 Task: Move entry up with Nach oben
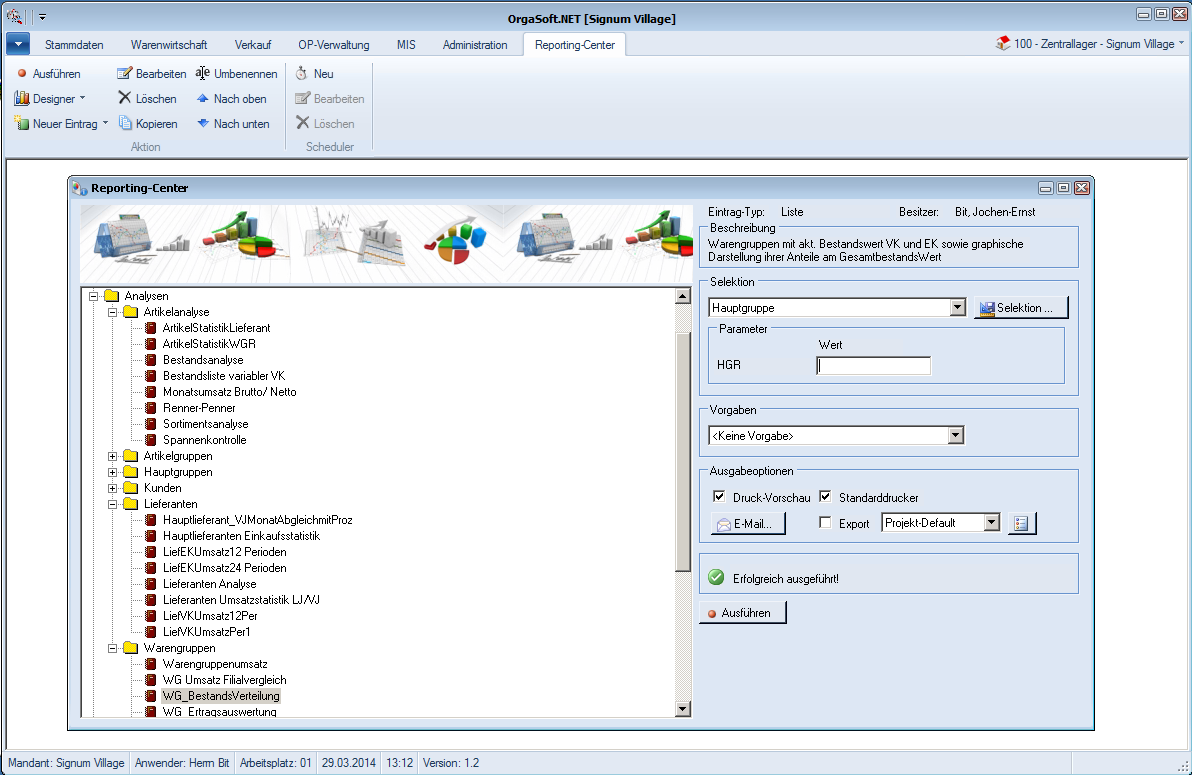pos(203,99)
